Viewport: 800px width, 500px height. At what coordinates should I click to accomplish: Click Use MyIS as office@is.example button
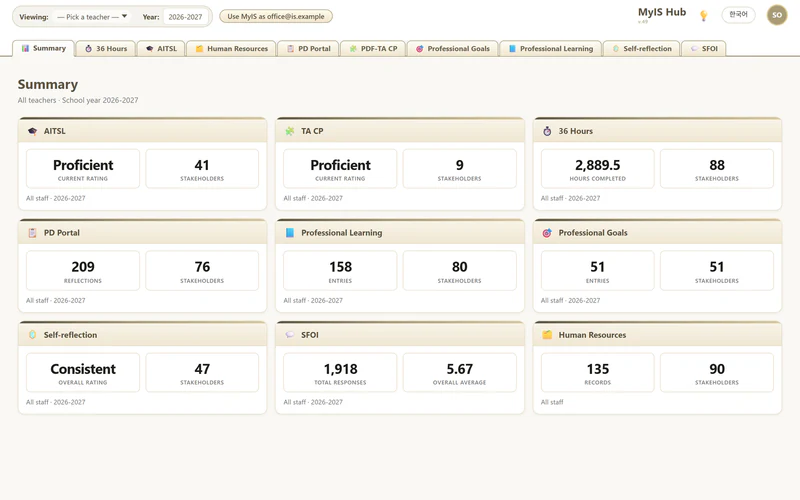pyautogui.click(x=276, y=16)
